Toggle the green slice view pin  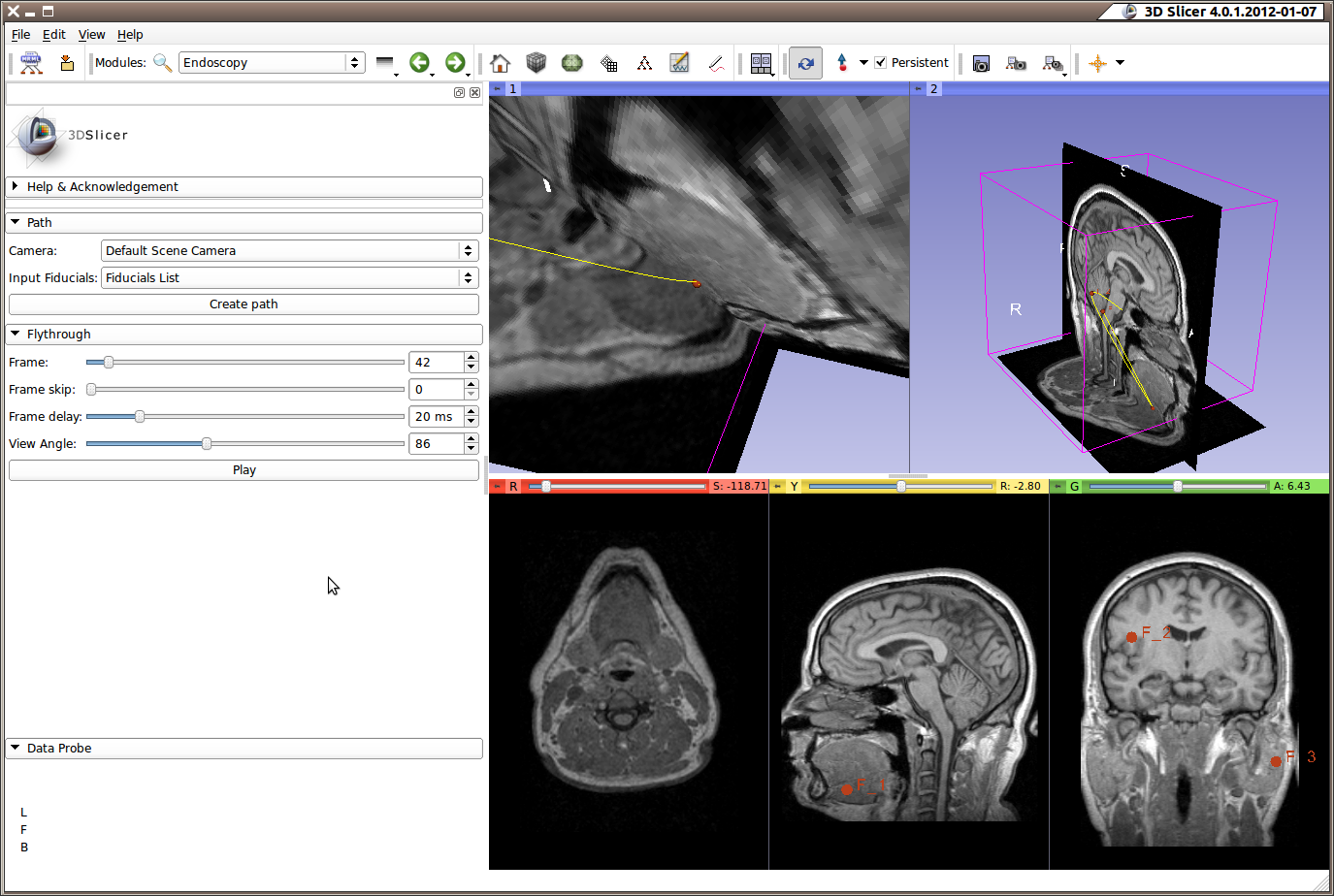1058,487
